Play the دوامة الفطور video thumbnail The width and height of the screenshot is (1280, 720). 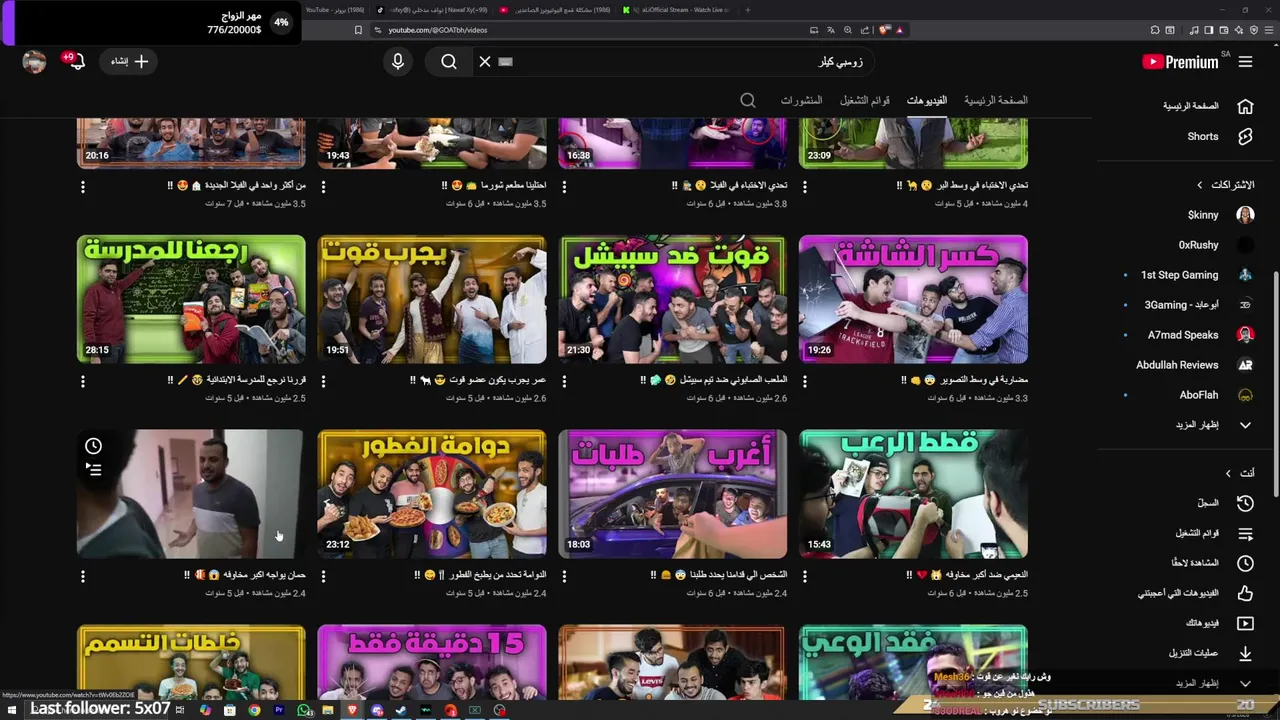click(x=432, y=494)
